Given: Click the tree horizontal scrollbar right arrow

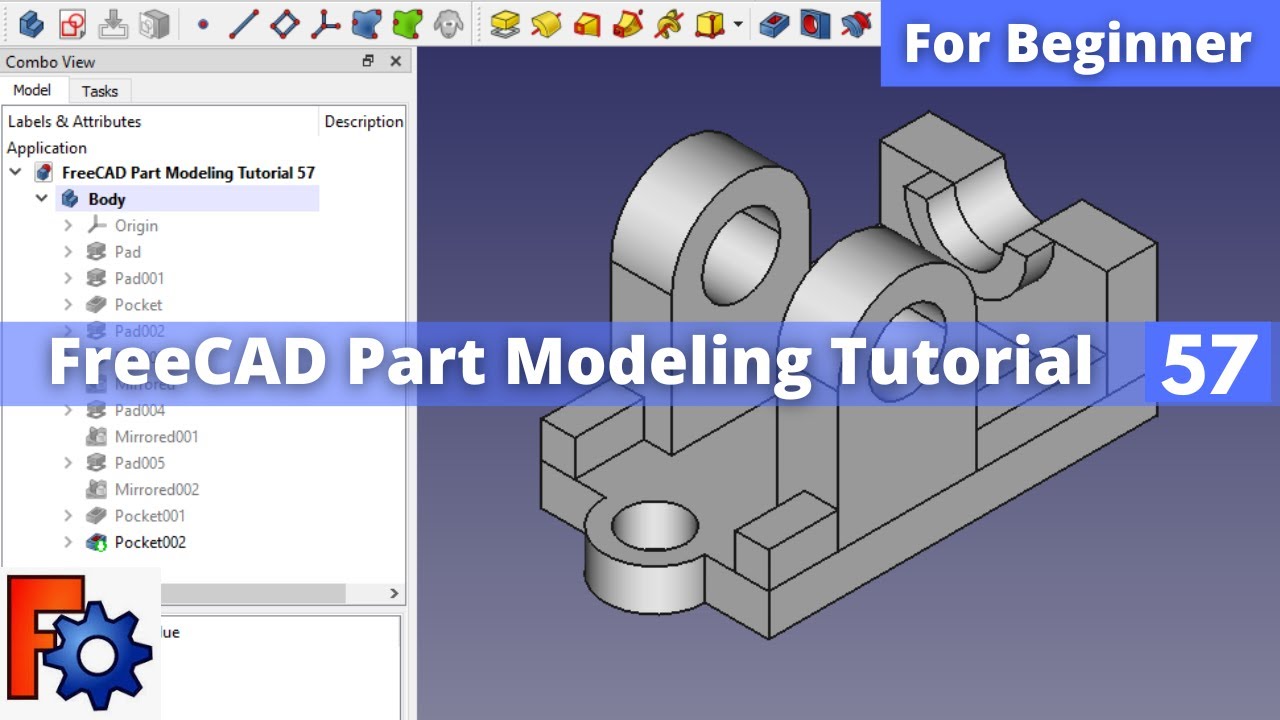Looking at the screenshot, I should [393, 594].
